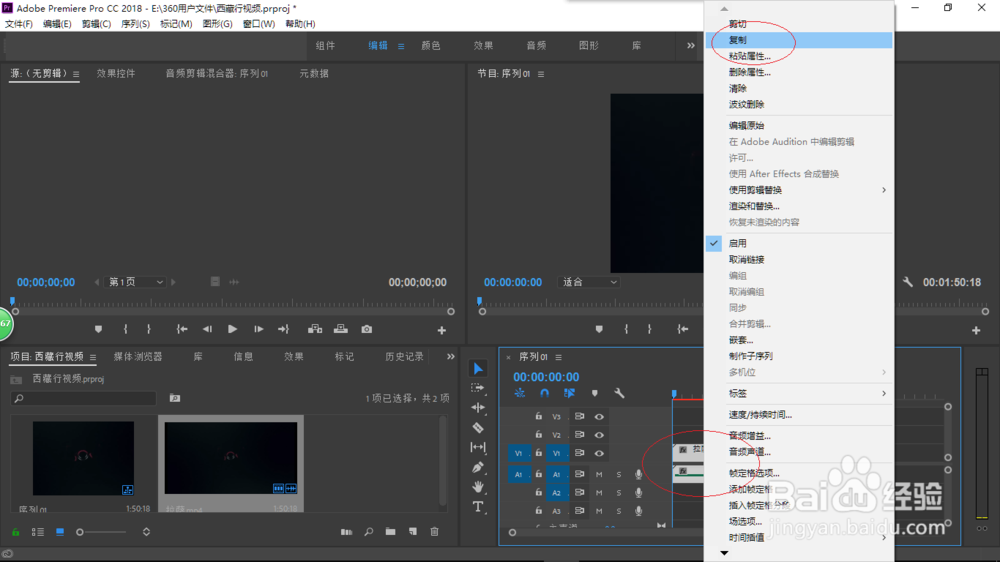The height and width of the screenshot is (562, 1000).
Task: Select the 序列01 thumbnail in Project panel
Action: point(84,458)
